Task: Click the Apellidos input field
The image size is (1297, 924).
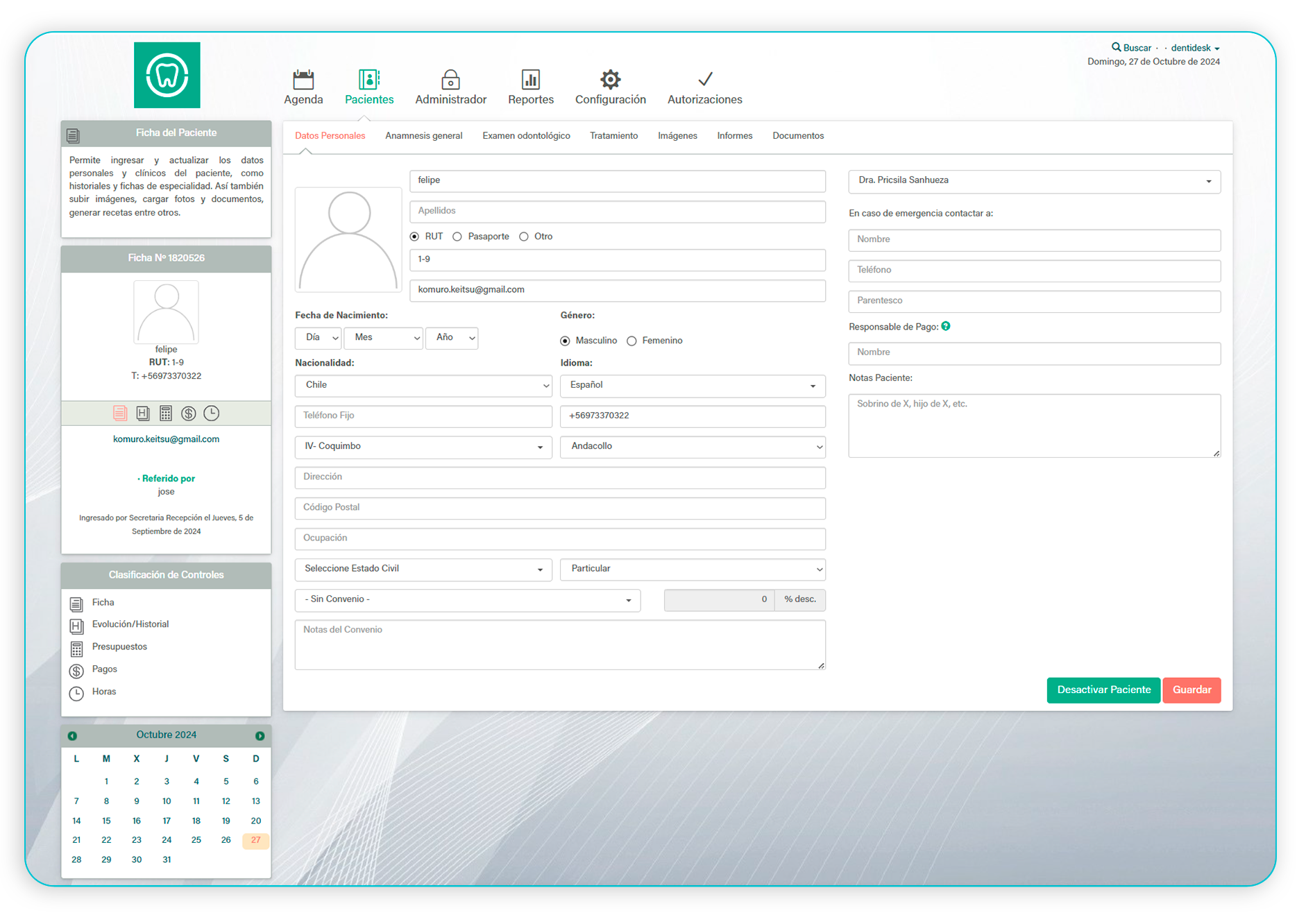Action: pos(617,211)
